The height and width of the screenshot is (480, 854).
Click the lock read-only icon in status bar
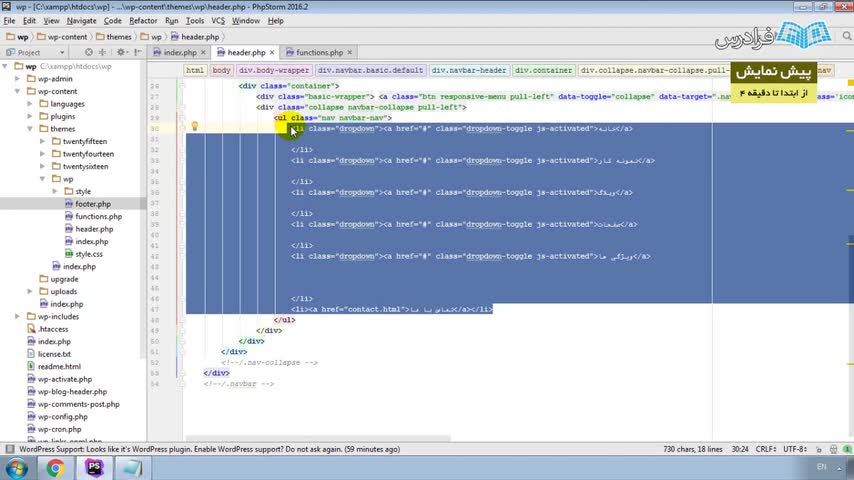tap(819, 449)
